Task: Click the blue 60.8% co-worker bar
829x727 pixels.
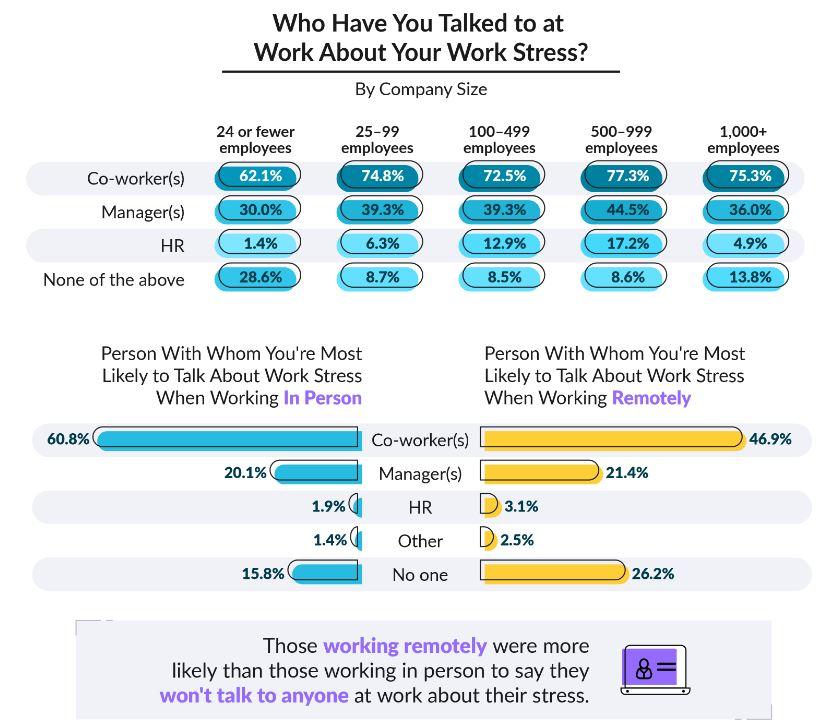Action: pyautogui.click(x=227, y=439)
